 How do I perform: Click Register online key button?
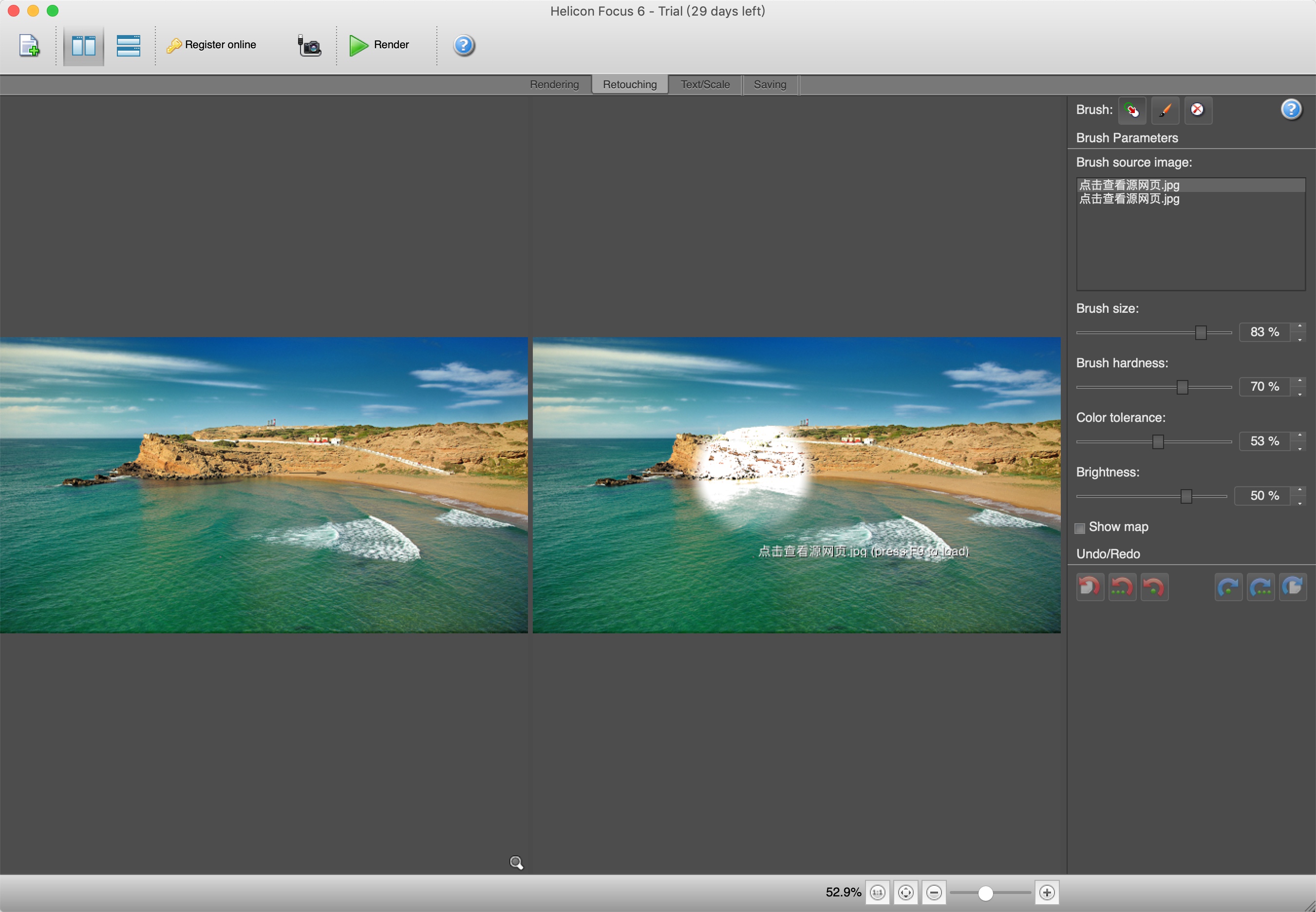pos(211,44)
